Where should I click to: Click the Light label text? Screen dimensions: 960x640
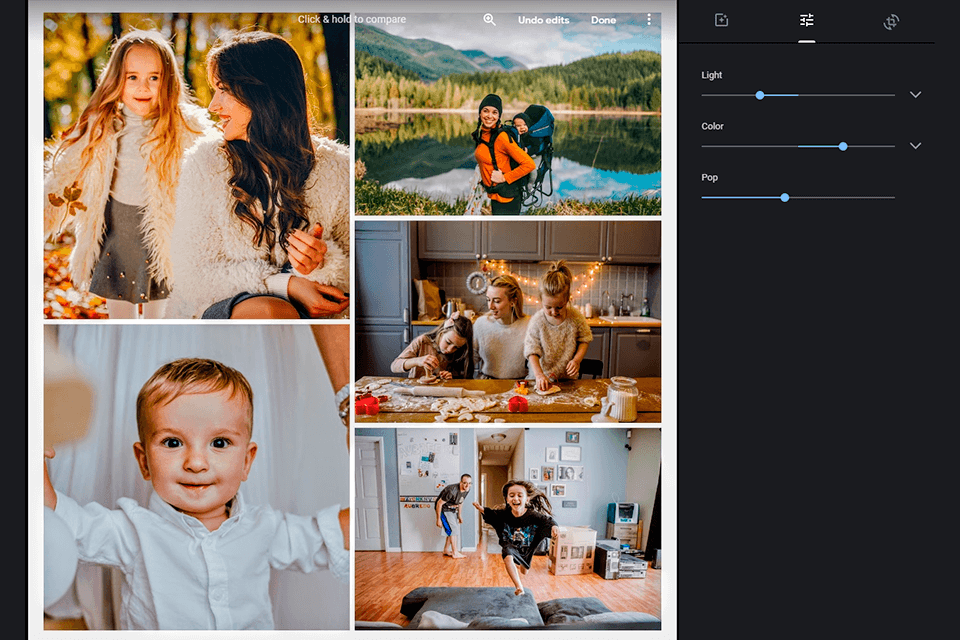[x=712, y=75]
